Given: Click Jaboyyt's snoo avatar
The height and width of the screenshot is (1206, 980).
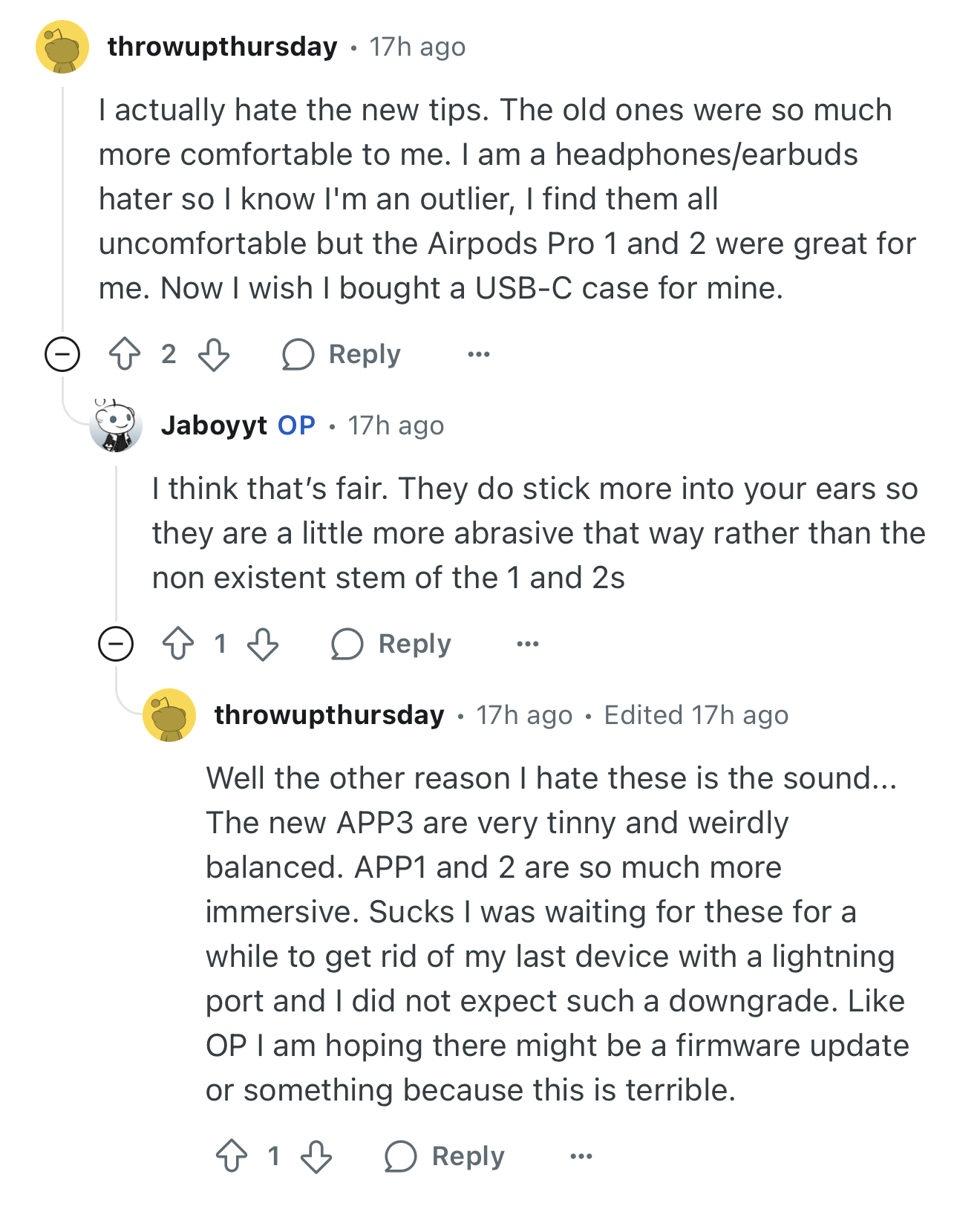Looking at the screenshot, I should (116, 426).
